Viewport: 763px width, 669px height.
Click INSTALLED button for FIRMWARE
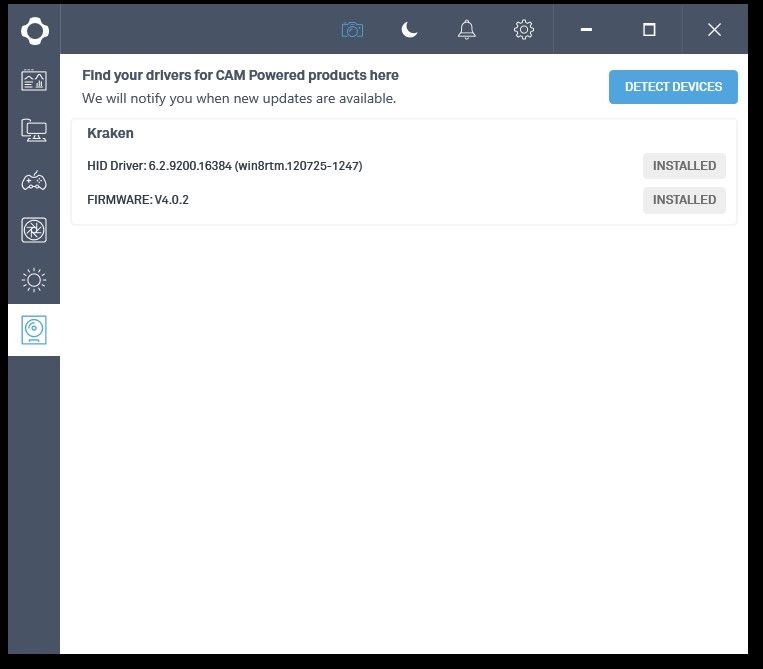pyautogui.click(x=684, y=200)
